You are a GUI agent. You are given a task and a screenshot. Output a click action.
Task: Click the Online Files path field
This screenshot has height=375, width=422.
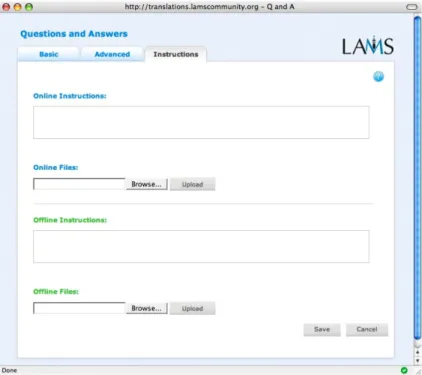click(x=79, y=184)
